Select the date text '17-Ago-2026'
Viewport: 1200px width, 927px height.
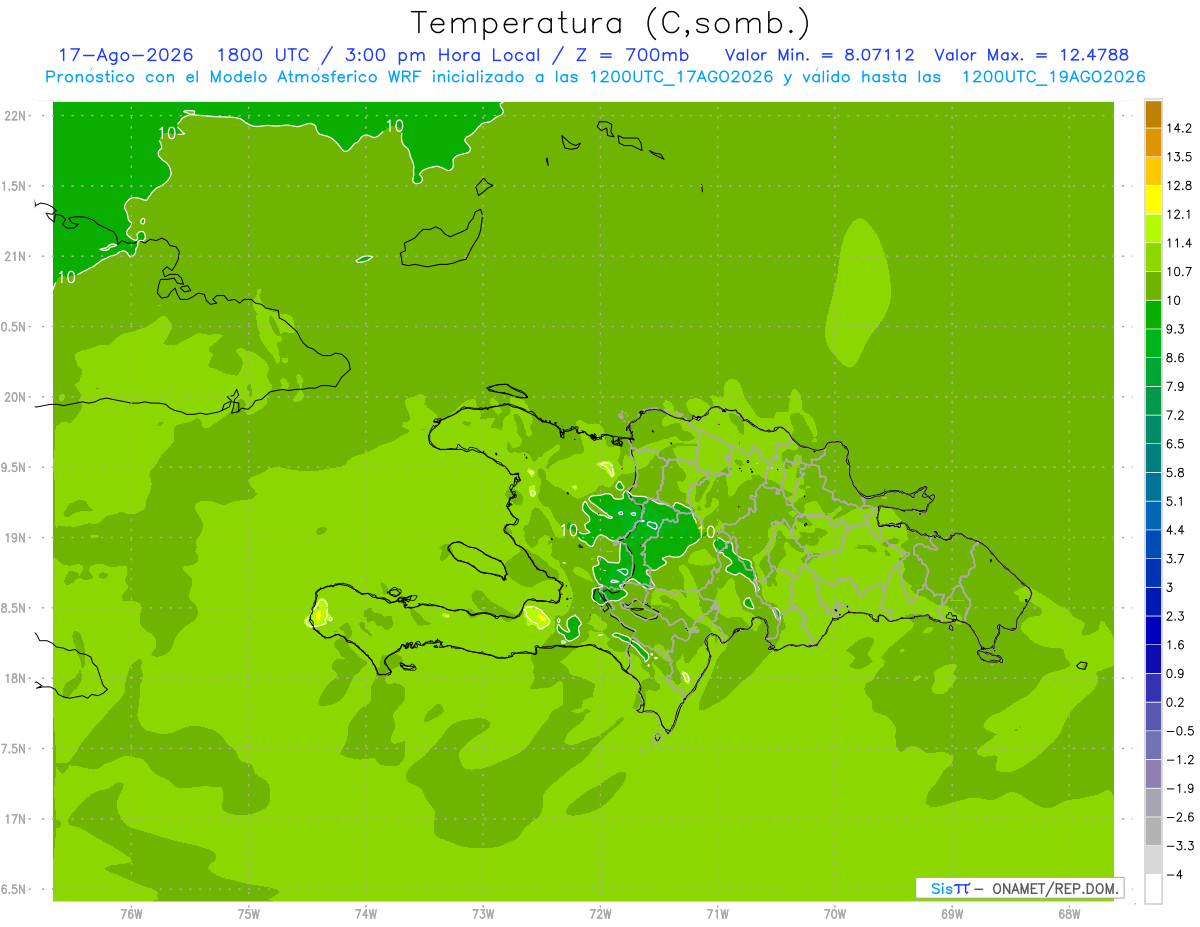coord(125,56)
